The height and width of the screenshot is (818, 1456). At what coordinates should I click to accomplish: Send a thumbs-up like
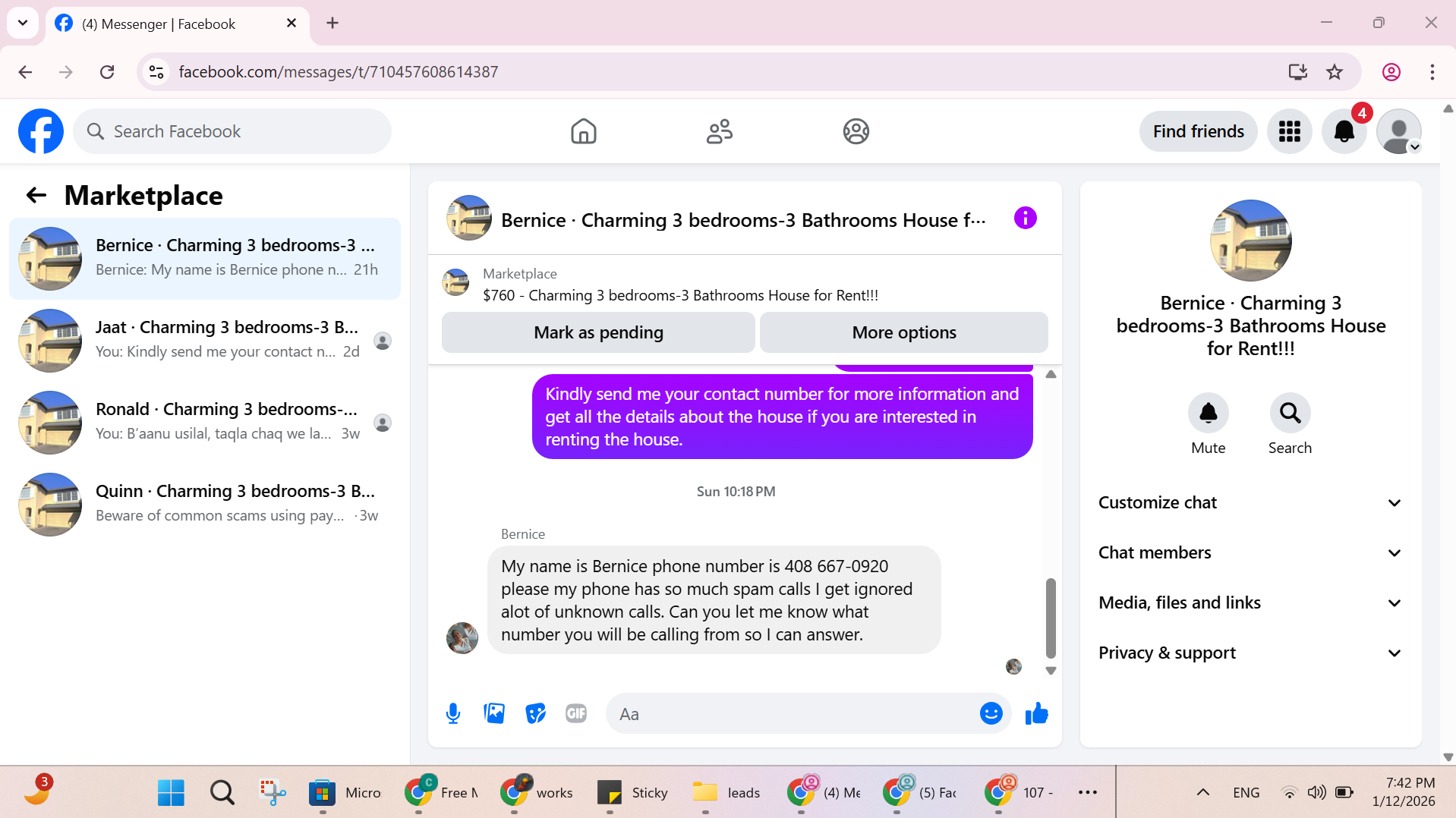[1036, 713]
